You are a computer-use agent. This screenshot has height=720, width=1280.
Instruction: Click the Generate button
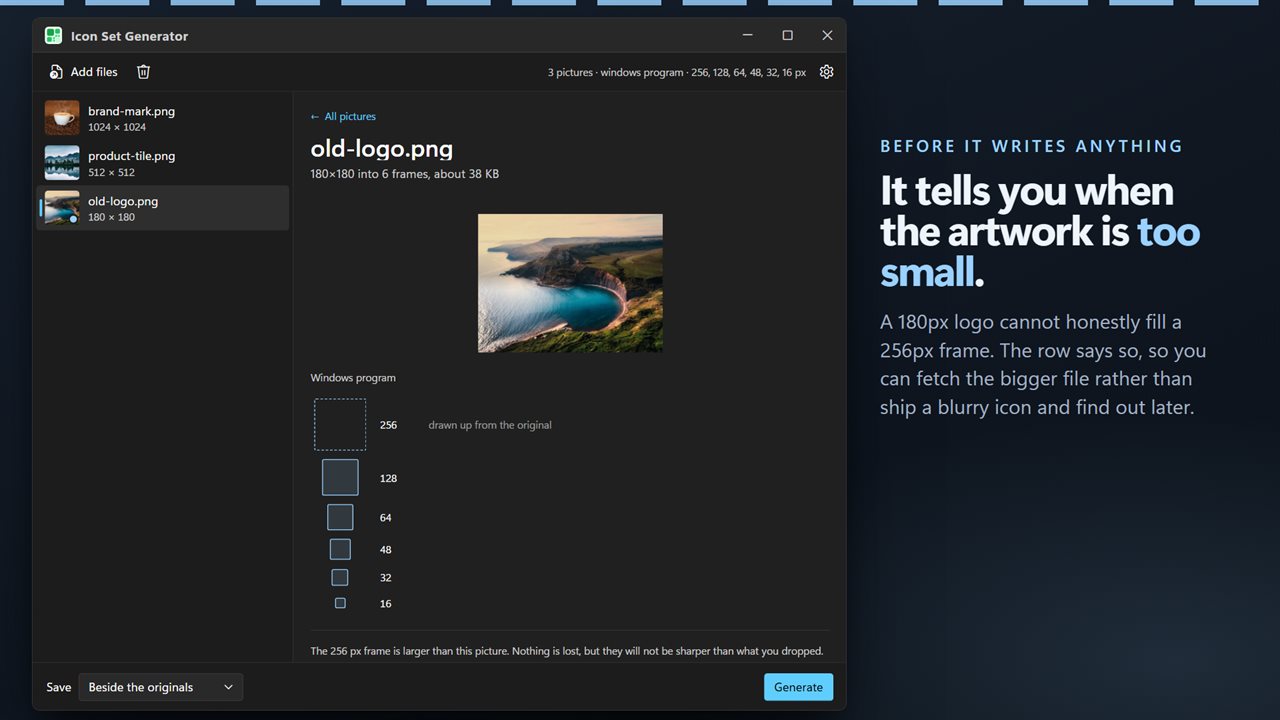pos(798,687)
